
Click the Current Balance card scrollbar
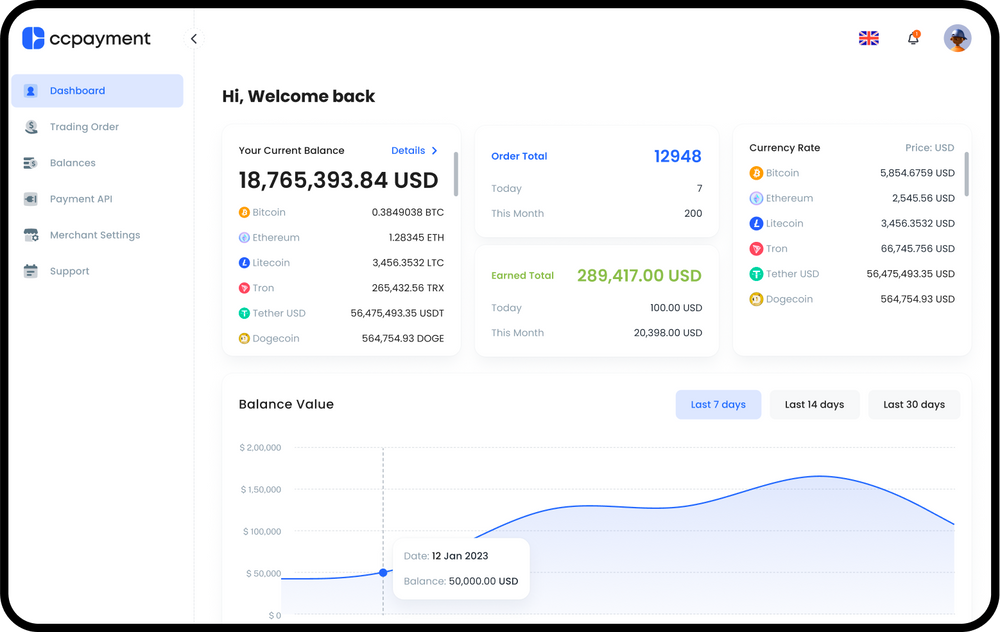tap(456, 174)
